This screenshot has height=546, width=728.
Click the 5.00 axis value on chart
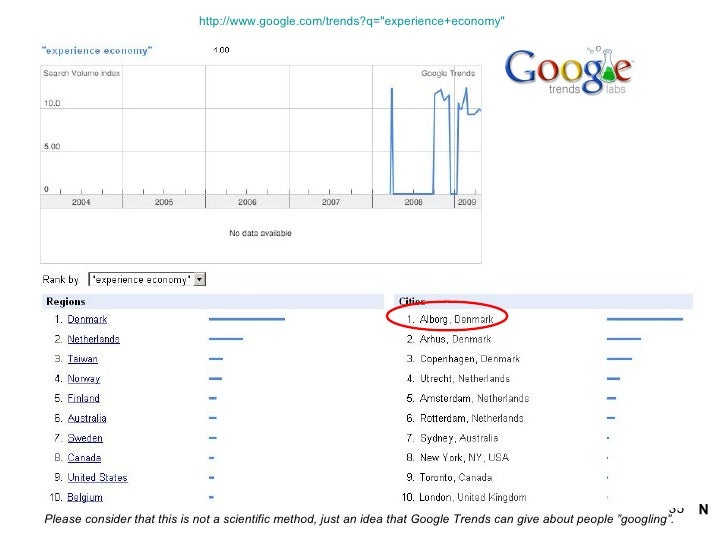tap(52, 146)
